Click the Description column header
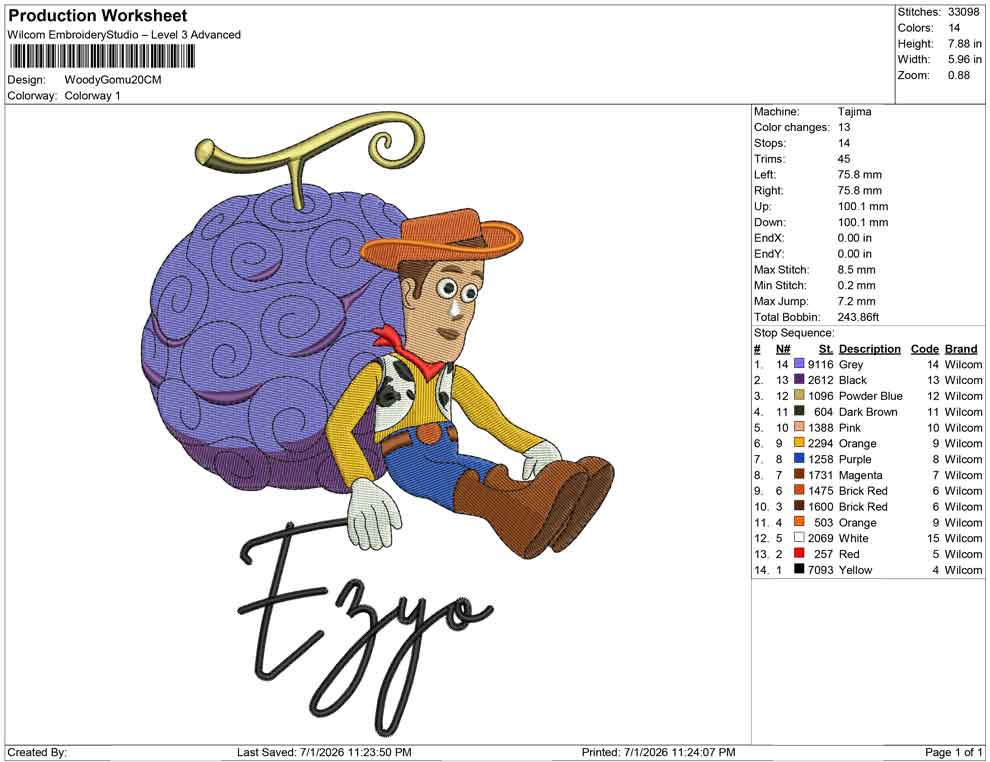The width and height of the screenshot is (990, 762). pyautogui.click(x=869, y=348)
